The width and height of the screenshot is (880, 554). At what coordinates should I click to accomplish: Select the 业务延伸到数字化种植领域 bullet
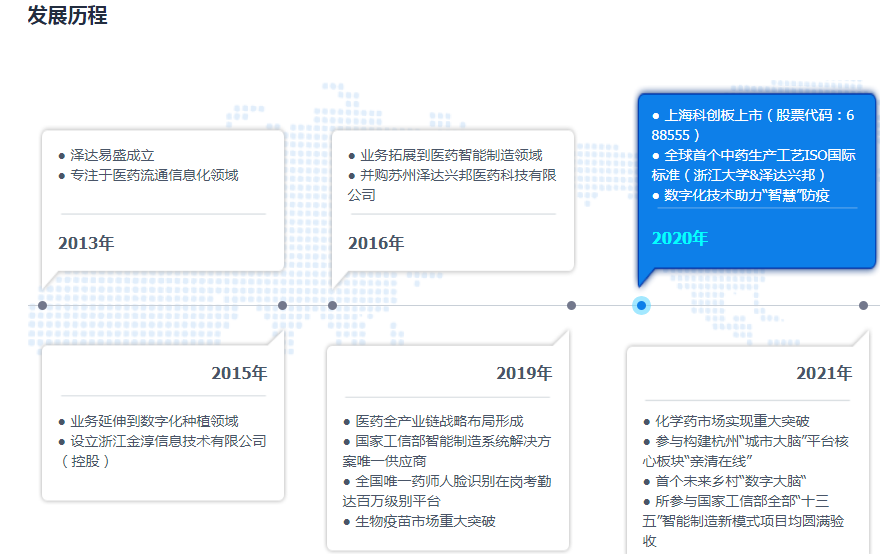coord(153,421)
